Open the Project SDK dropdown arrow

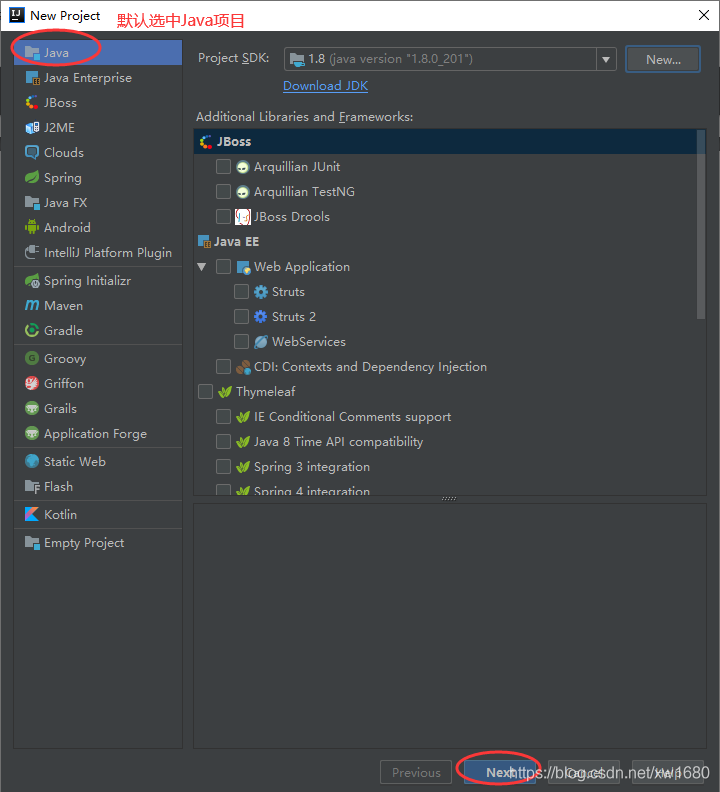click(x=606, y=60)
